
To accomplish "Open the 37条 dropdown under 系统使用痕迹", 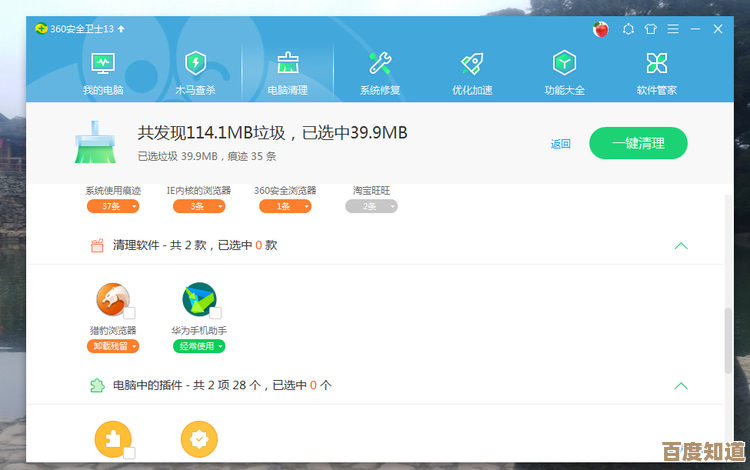I will pyautogui.click(x=113, y=206).
